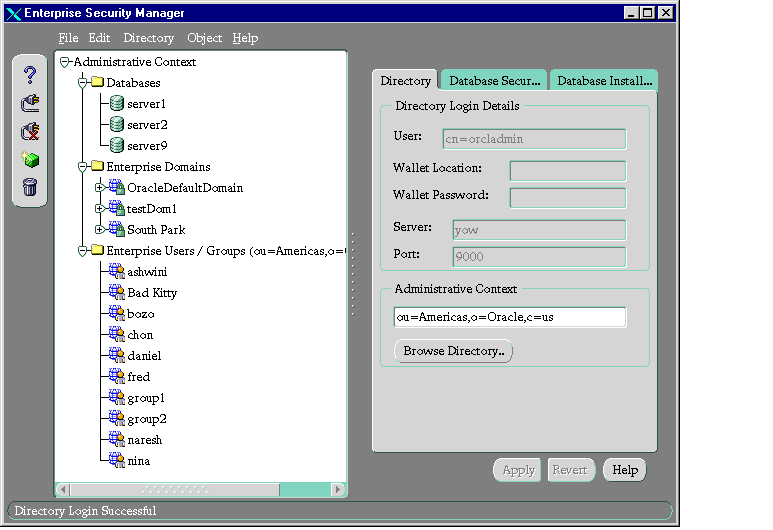The image size is (773, 530).
Task: Expand the South Park domain node
Action: tap(100, 230)
